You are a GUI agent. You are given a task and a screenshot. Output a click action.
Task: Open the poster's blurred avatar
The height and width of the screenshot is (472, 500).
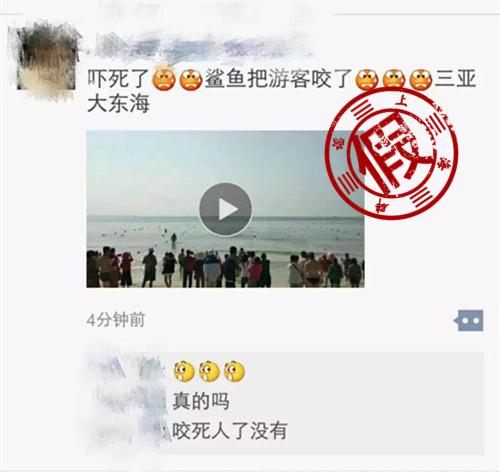[46, 57]
